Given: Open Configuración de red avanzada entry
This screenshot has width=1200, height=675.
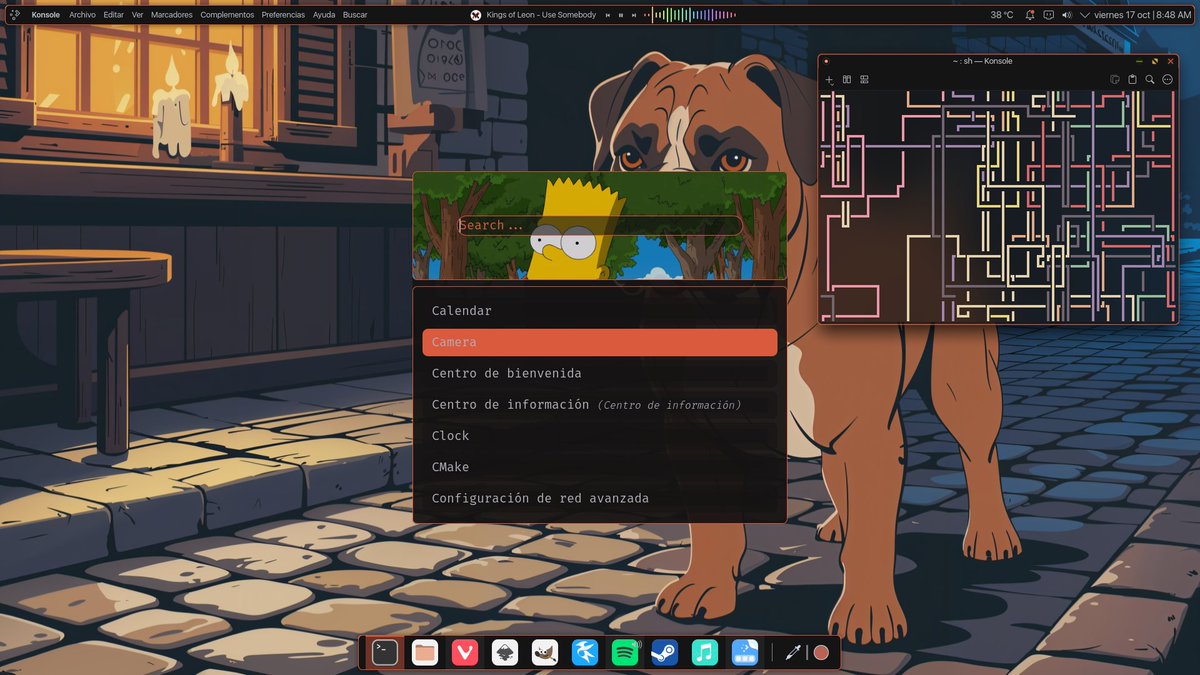Looking at the screenshot, I should pos(599,498).
